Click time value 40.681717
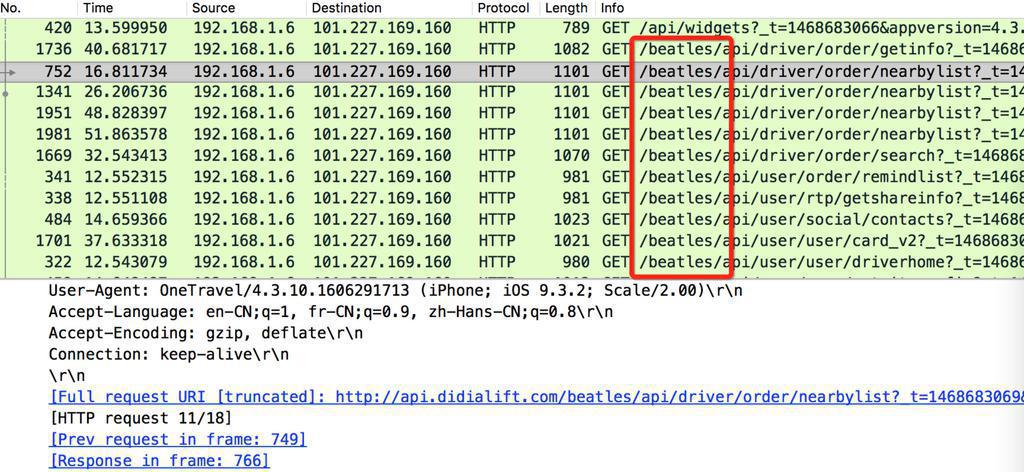The height and width of the screenshot is (472, 1024). 125,50
